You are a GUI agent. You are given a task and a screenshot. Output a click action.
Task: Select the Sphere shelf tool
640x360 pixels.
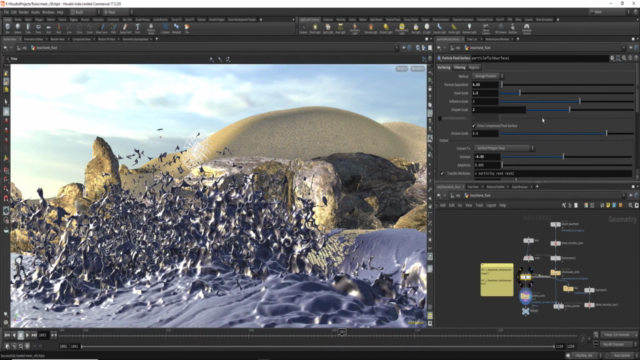tap(18, 28)
